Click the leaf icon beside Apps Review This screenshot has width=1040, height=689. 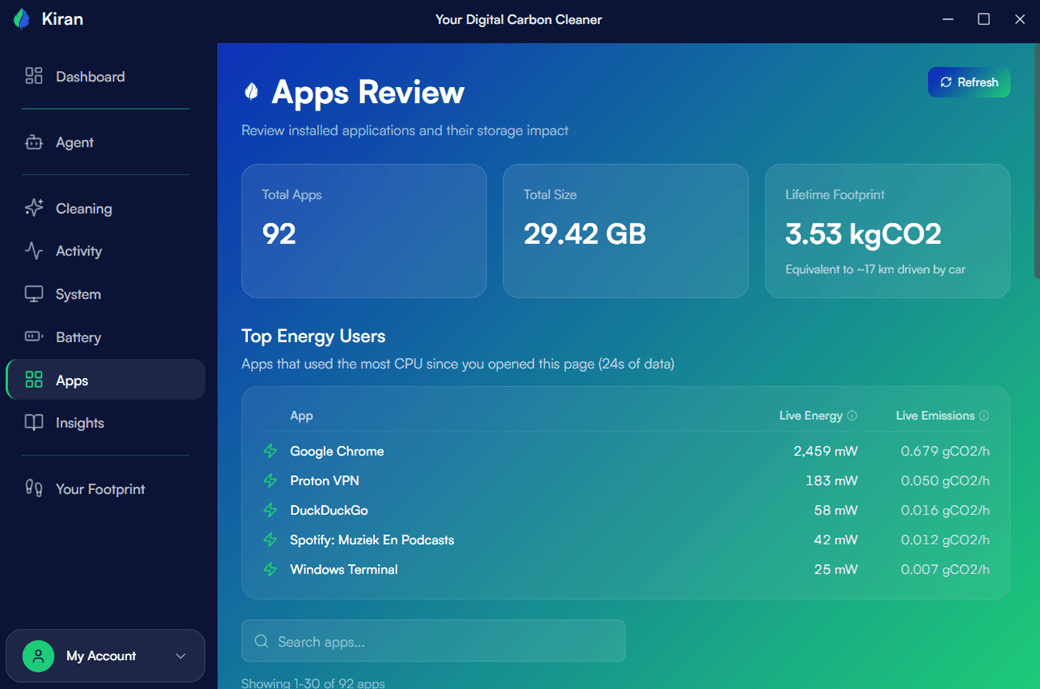point(251,92)
